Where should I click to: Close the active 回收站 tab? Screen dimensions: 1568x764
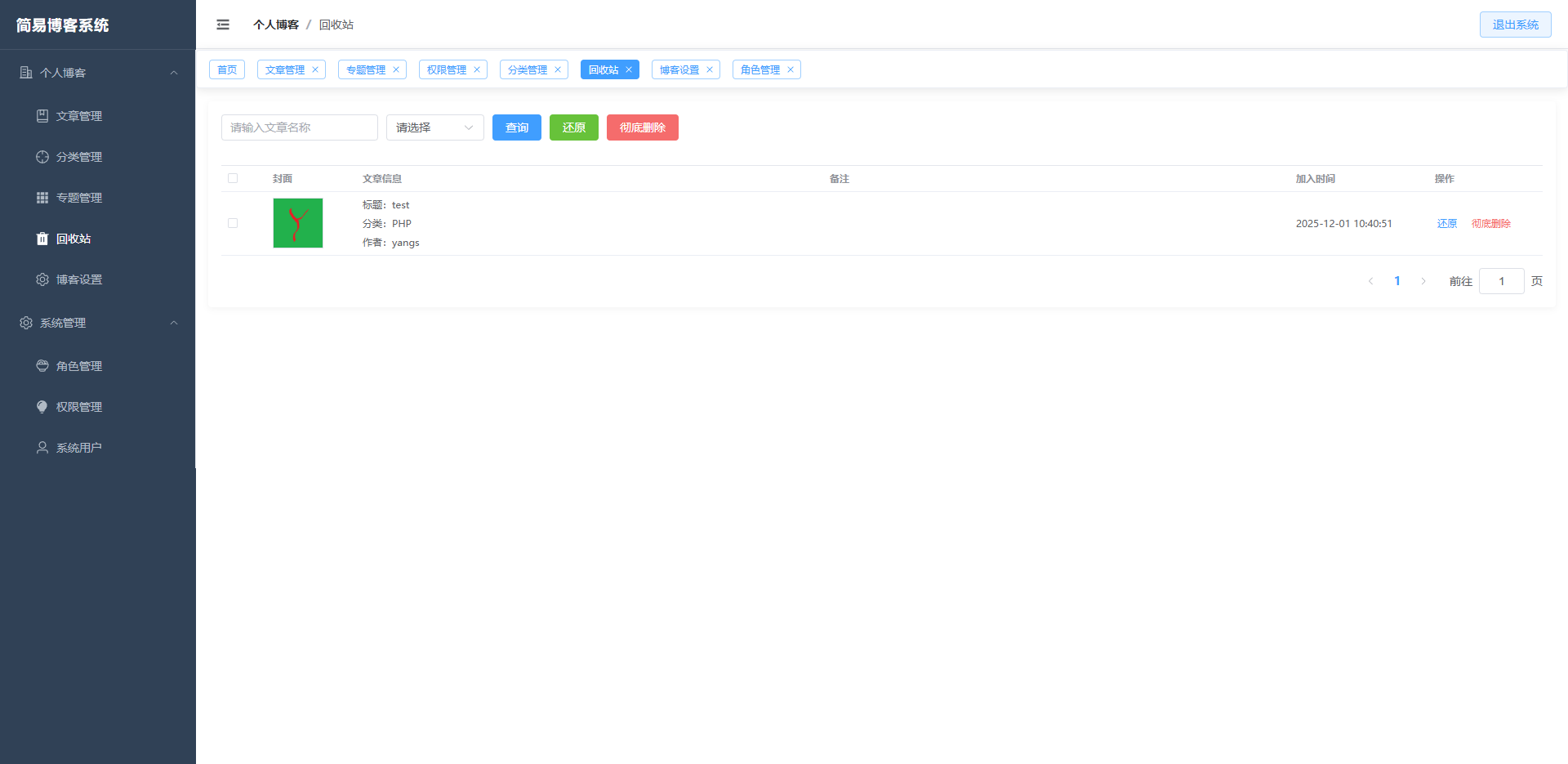coord(629,69)
